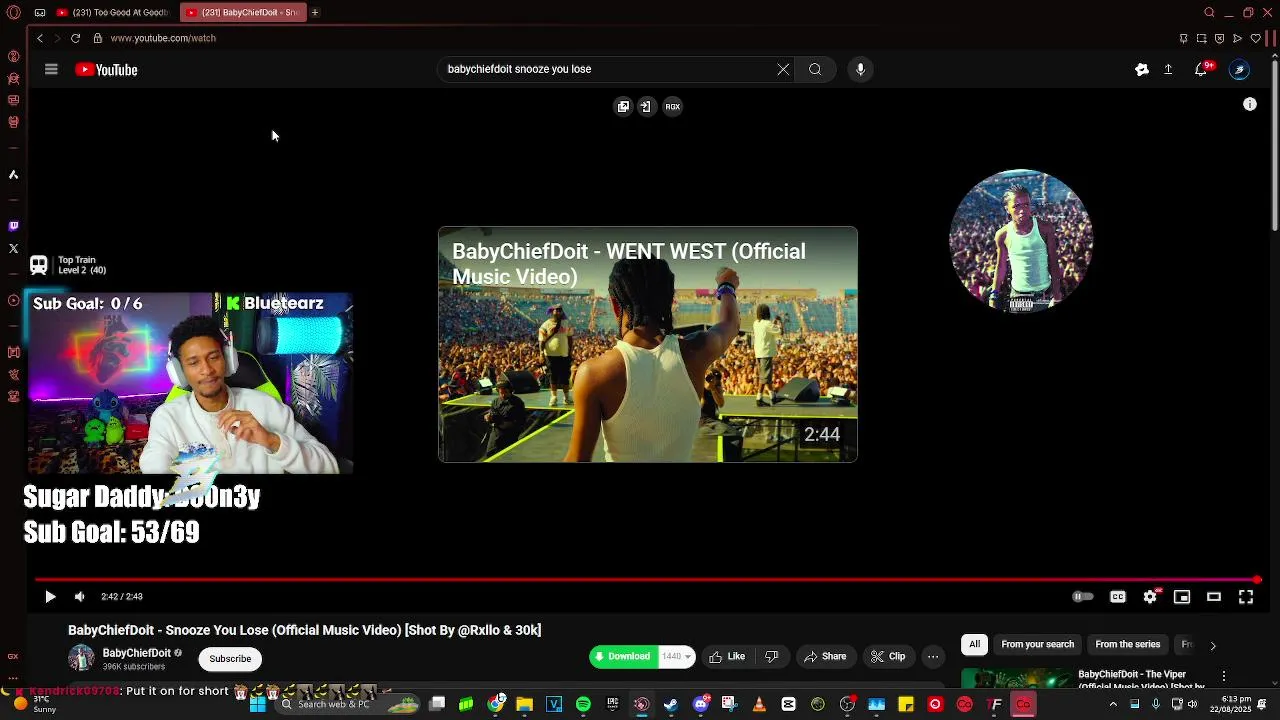The image size is (1280, 720).
Task: Mute the video volume
Action: [80, 597]
